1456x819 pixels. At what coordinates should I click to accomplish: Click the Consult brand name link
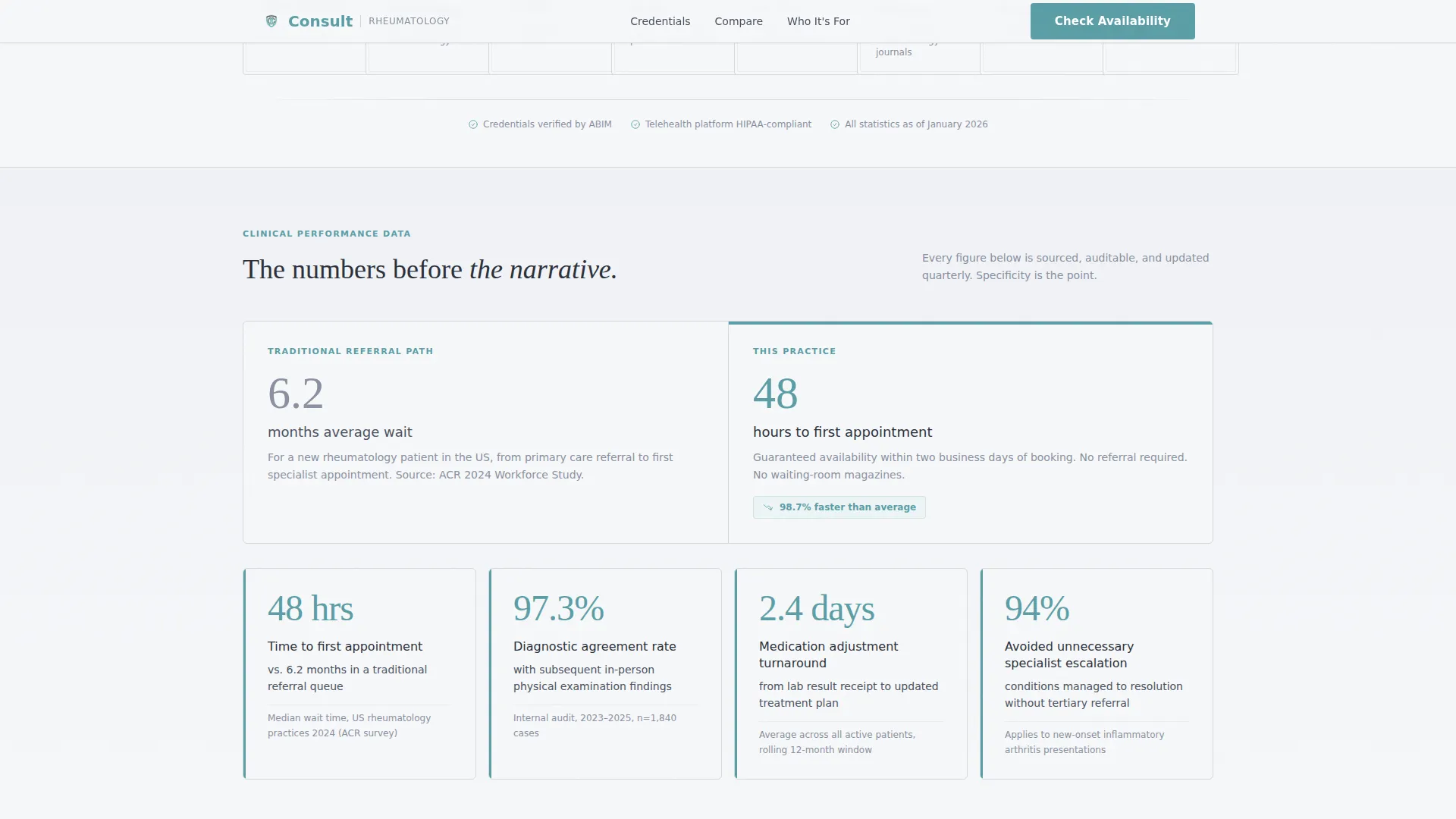coord(320,21)
